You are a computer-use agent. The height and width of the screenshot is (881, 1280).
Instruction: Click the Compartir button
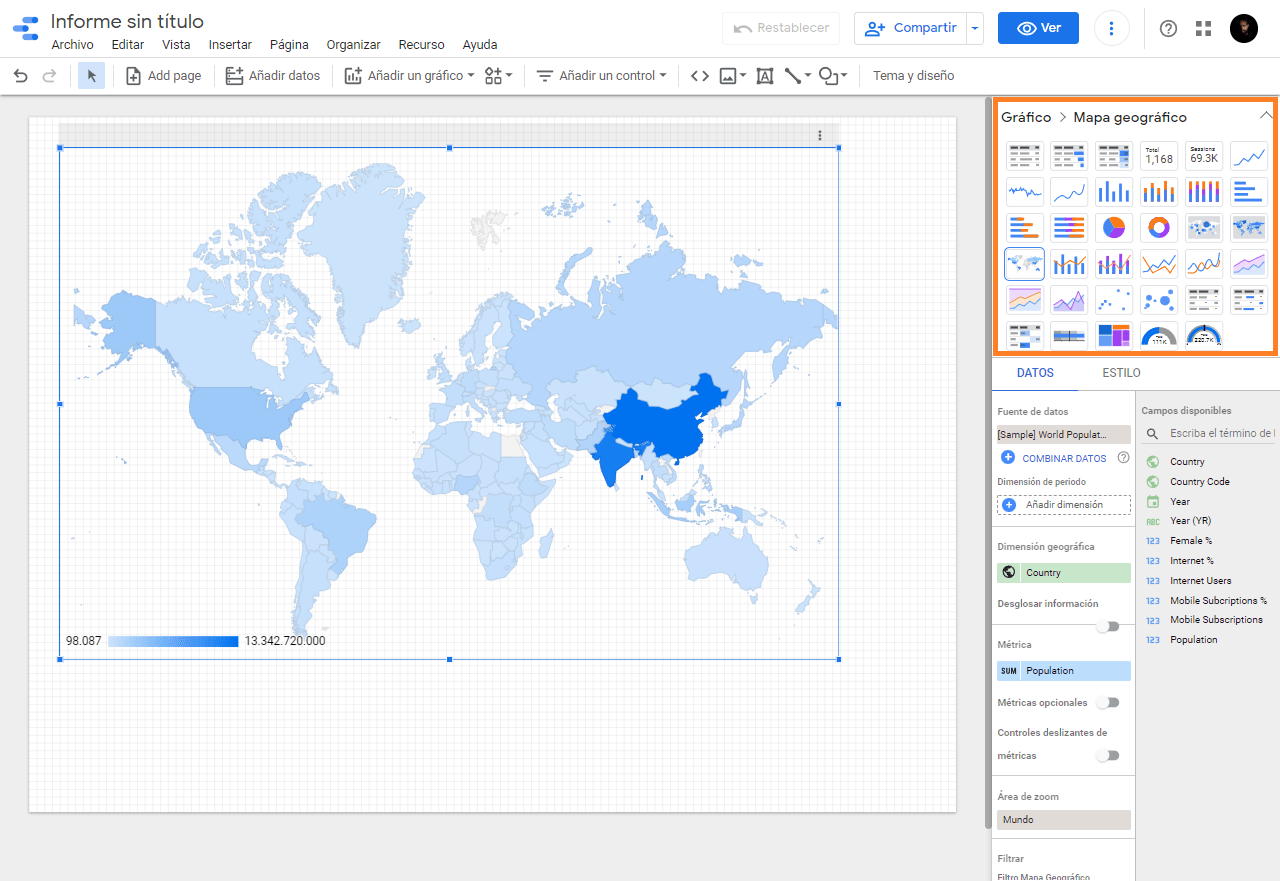click(910, 28)
